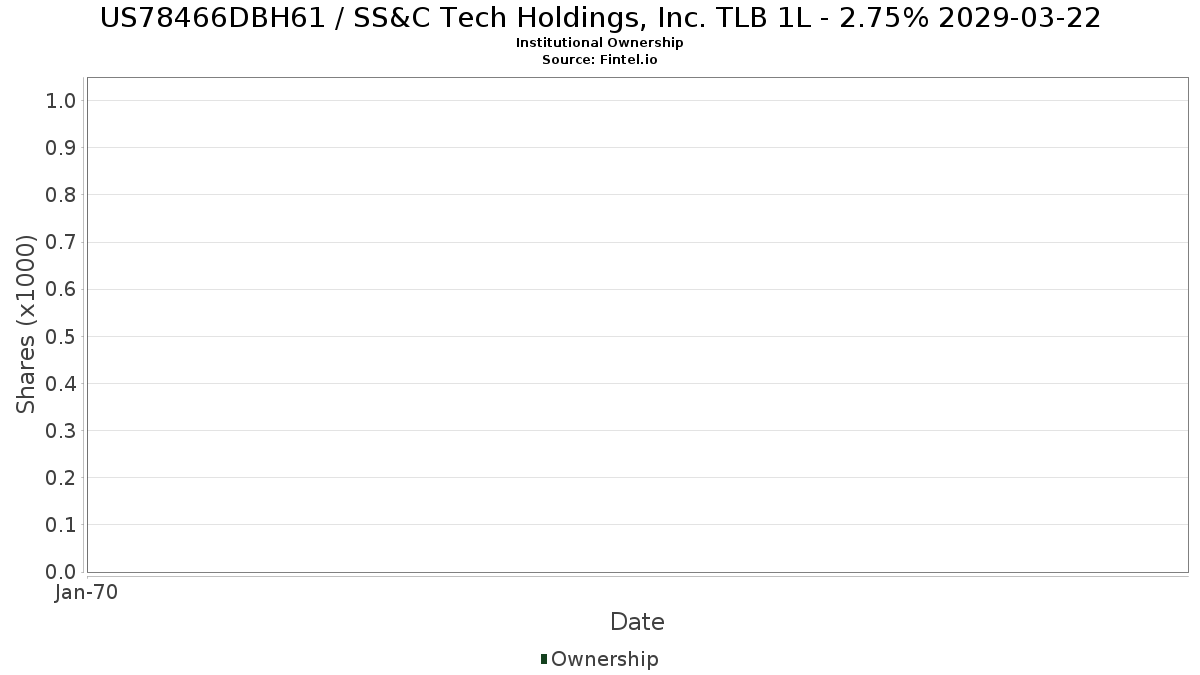Click the chart title mentioning SS&C Tech Holdings
The image size is (1200, 675).
coord(600,18)
